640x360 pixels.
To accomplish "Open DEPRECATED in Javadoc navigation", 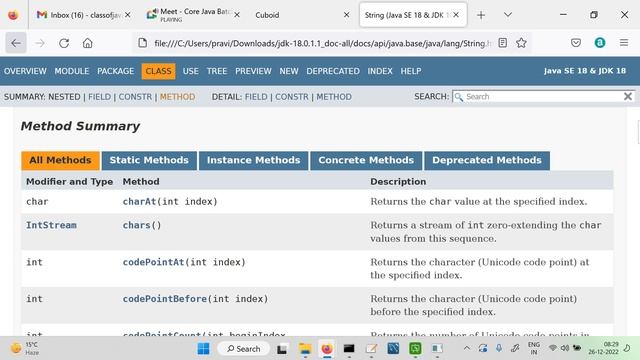I will click(333, 71).
